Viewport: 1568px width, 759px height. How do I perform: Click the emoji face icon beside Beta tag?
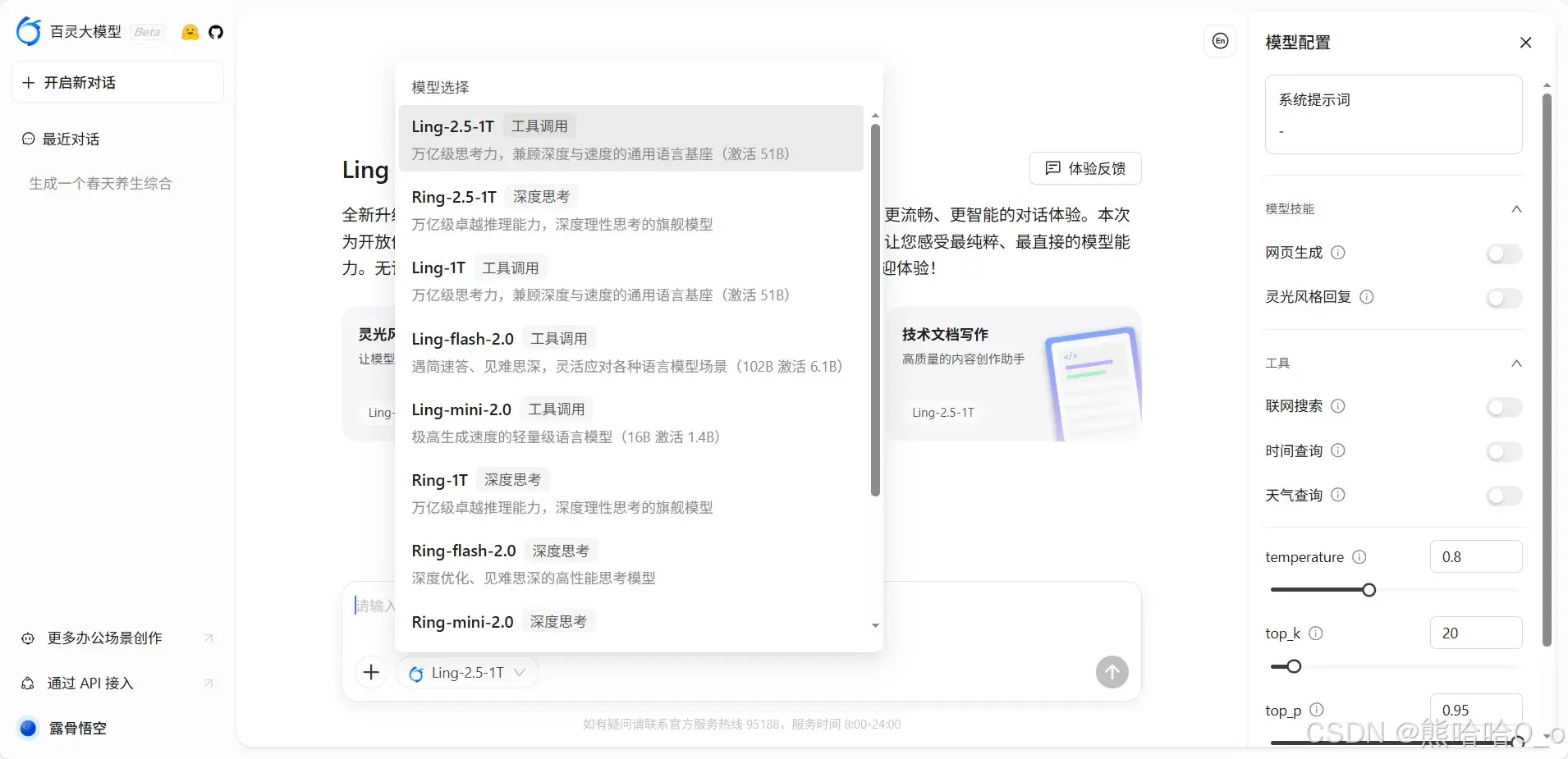point(190,32)
